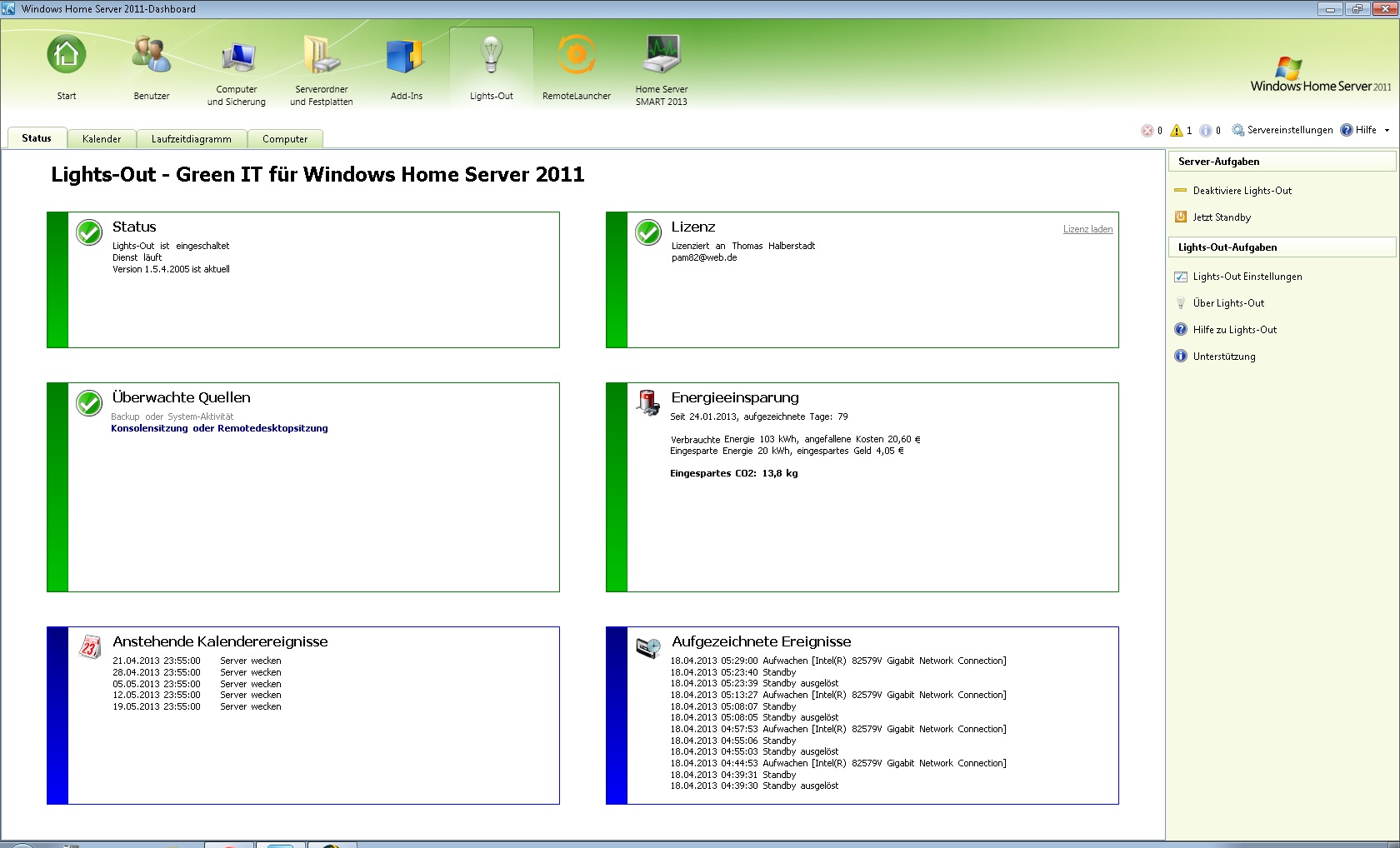Screen dimensions: 1400x848
Task: Open Unterstützung support link
Action: tap(1224, 357)
